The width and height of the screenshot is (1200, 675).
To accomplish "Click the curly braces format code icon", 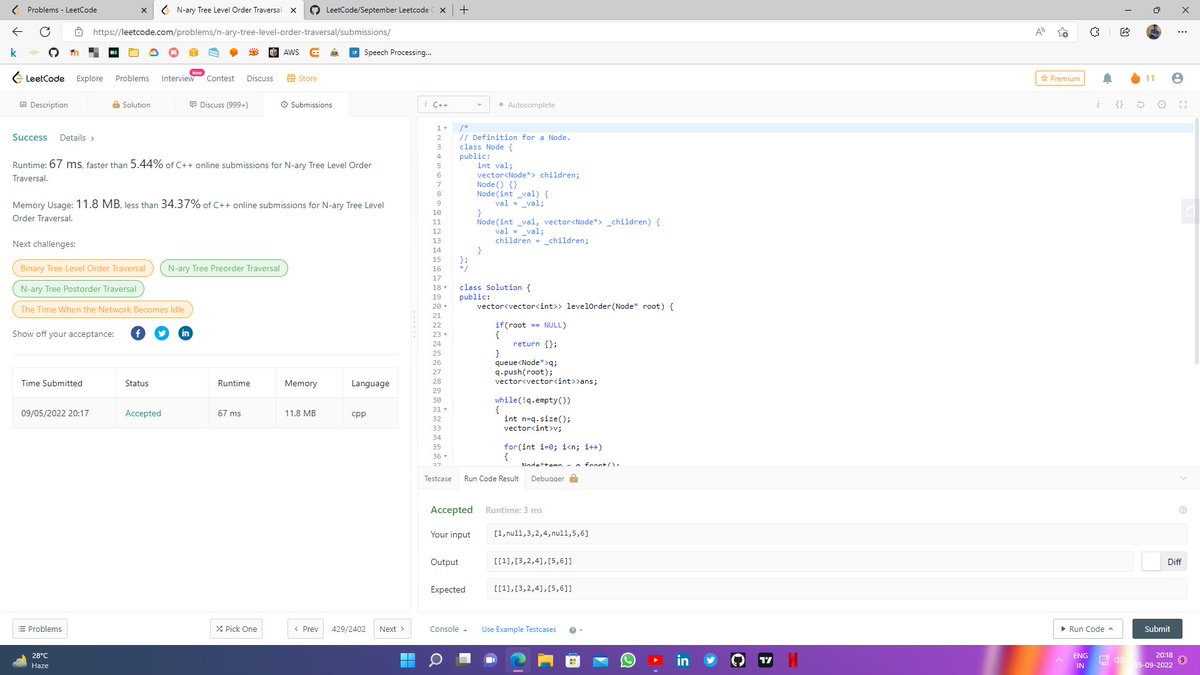I will (x=1120, y=105).
